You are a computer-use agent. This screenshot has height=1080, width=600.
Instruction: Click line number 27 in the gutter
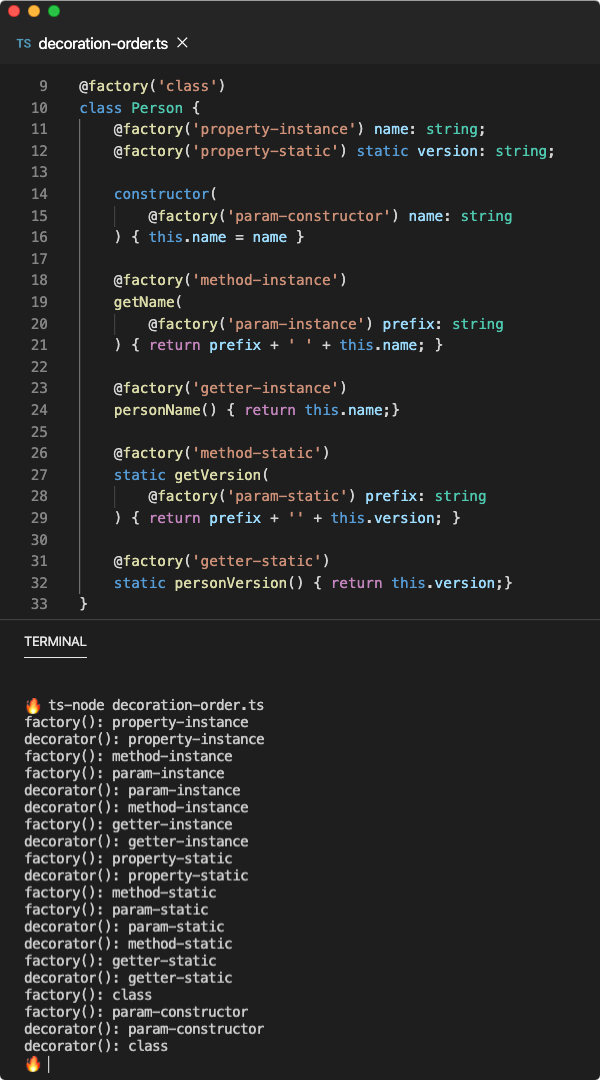(x=39, y=474)
